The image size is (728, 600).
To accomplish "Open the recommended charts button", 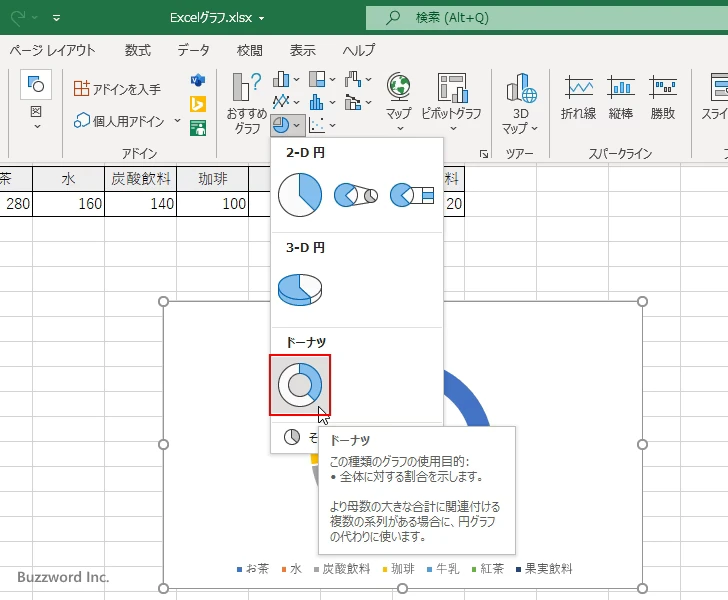I will pos(247,104).
